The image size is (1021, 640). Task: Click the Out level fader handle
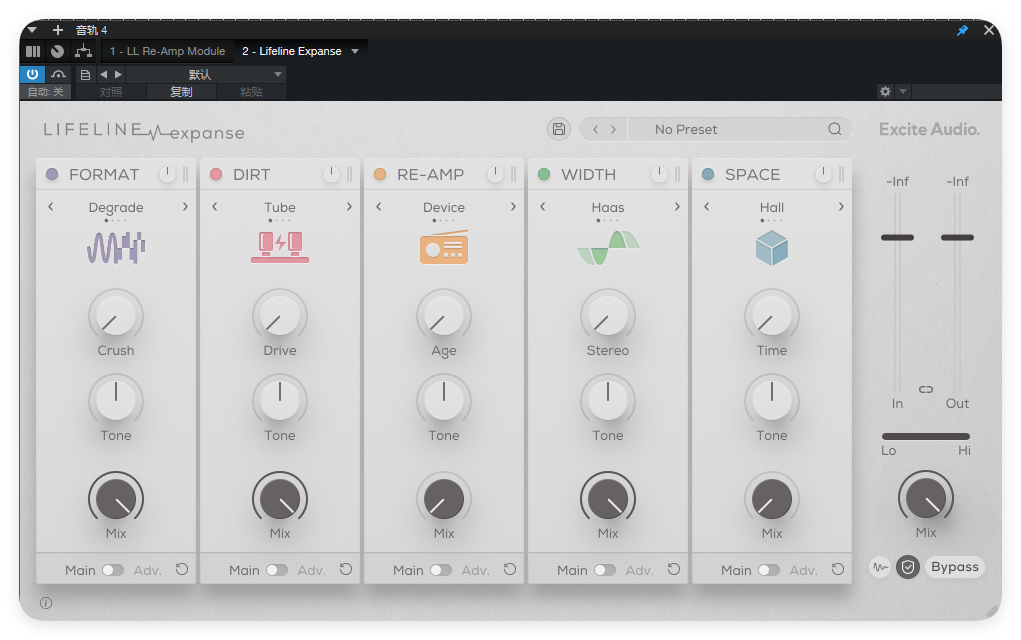pos(957,238)
